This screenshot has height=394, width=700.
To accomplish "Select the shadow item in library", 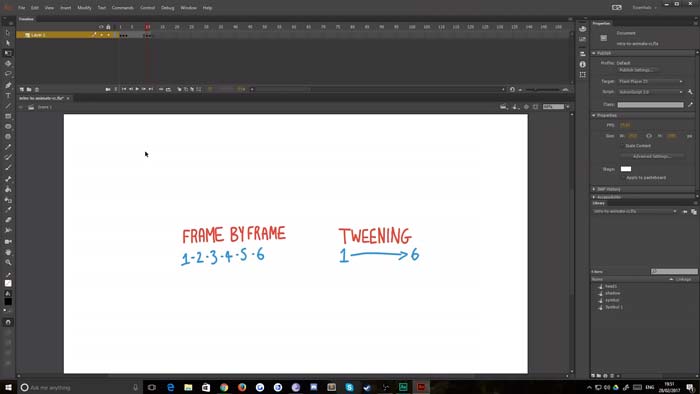I will (x=612, y=293).
